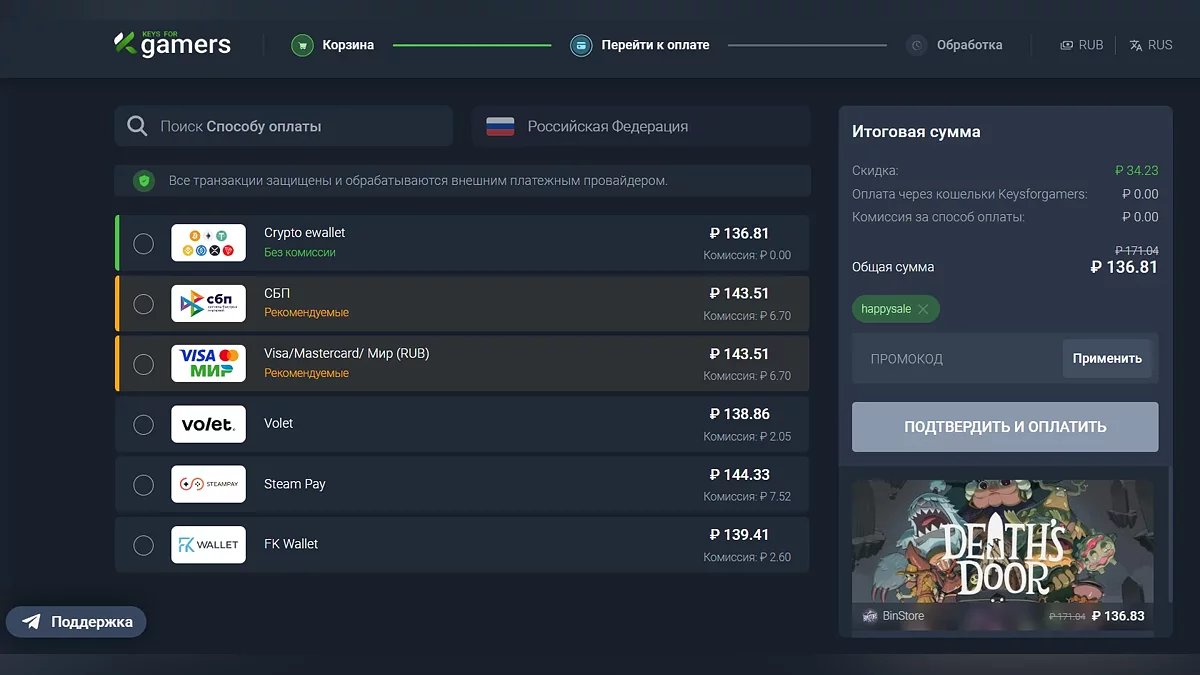Open the RUB currency selector
Image resolution: width=1200 pixels, height=675 pixels.
click(1082, 45)
